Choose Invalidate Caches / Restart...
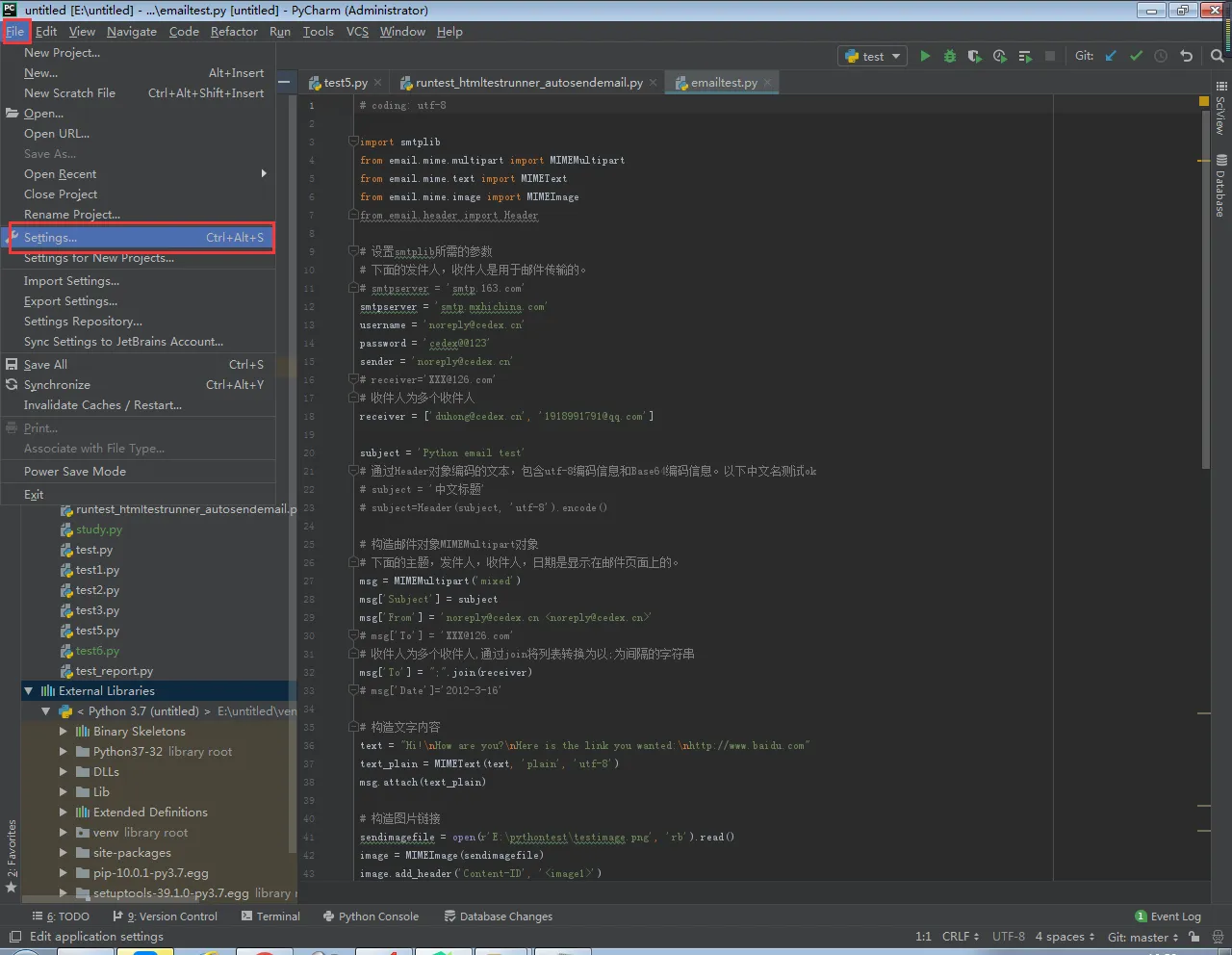Screen dimensions: 1232x955 138,405
